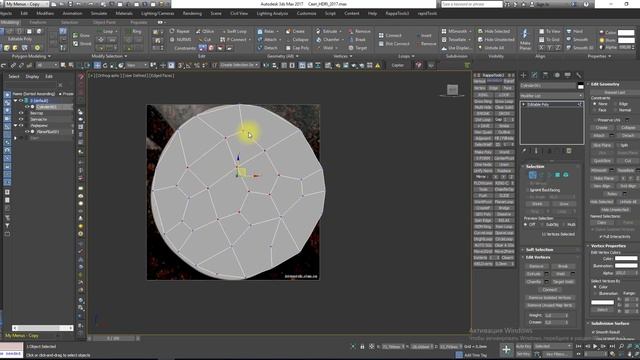Click Hide Selected in Visibility ribbon
This screenshot has height=360, width=640.
coord(494,31)
